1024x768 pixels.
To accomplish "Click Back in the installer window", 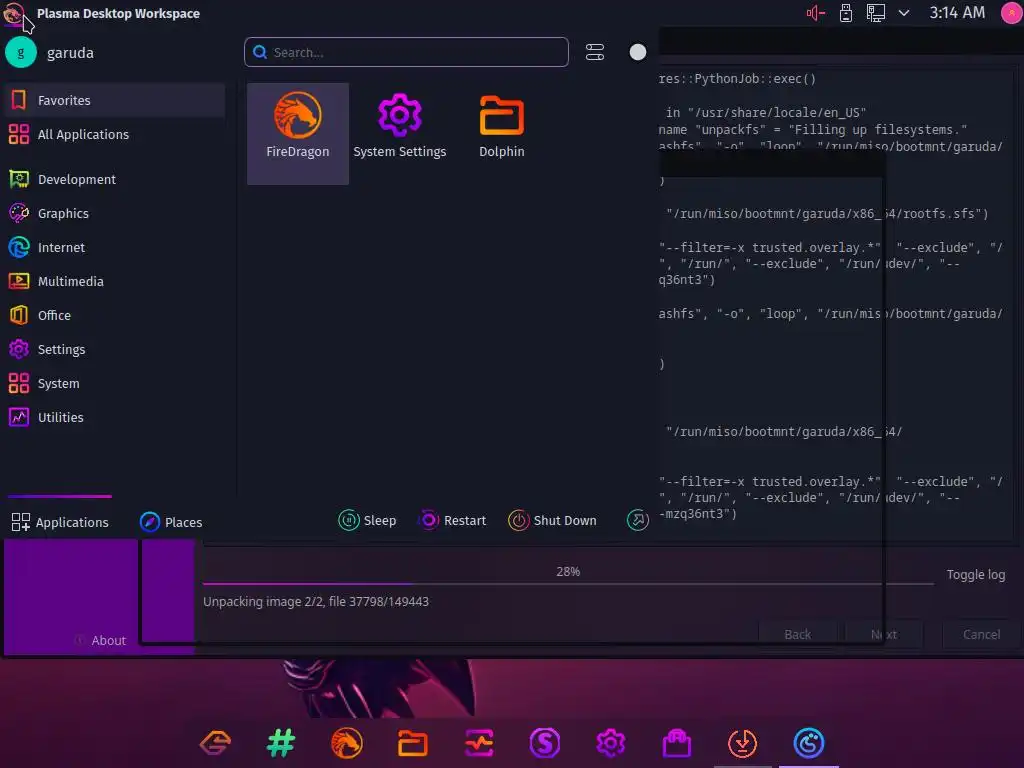I will [x=797, y=634].
